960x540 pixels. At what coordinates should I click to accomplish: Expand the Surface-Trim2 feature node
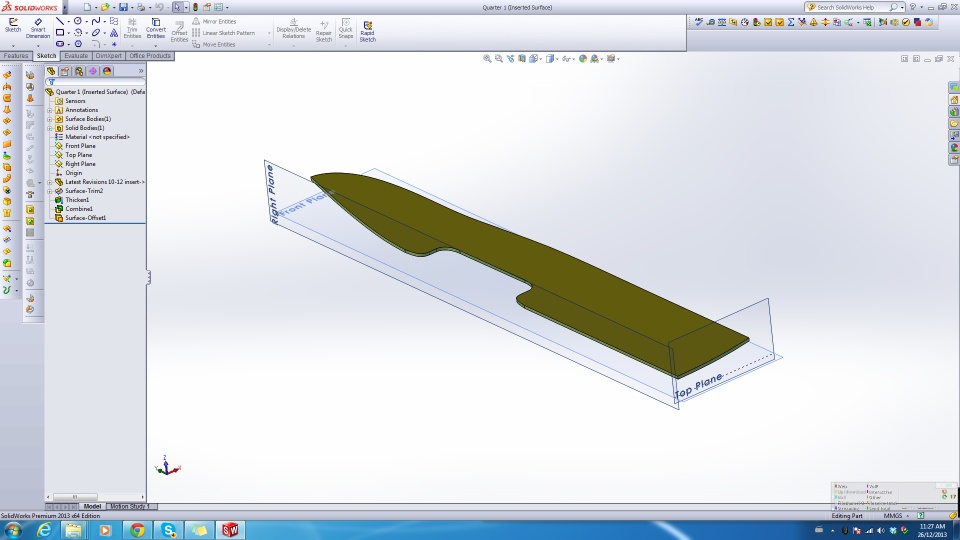click(x=50, y=191)
